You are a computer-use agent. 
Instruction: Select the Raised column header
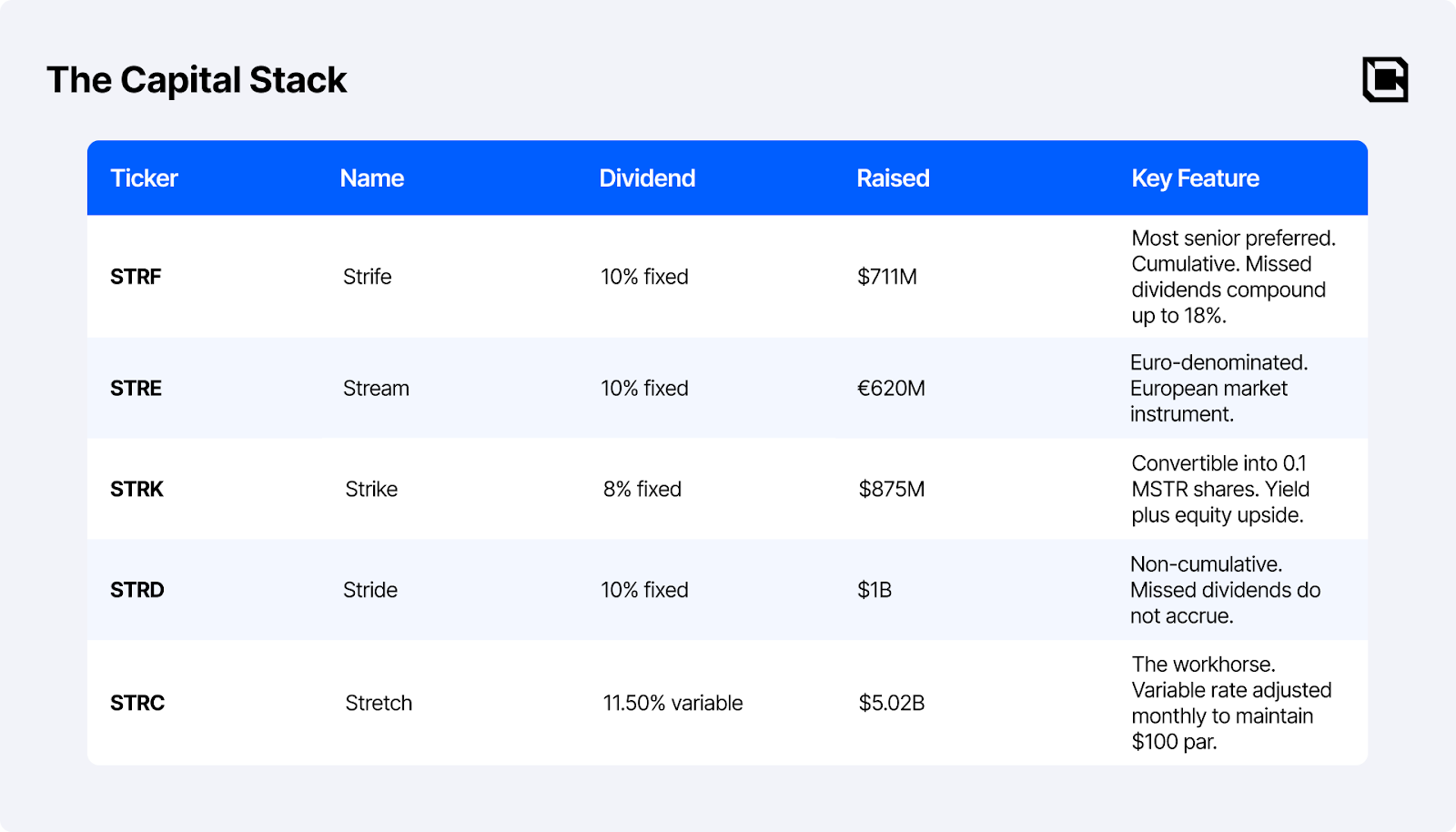pos(892,178)
